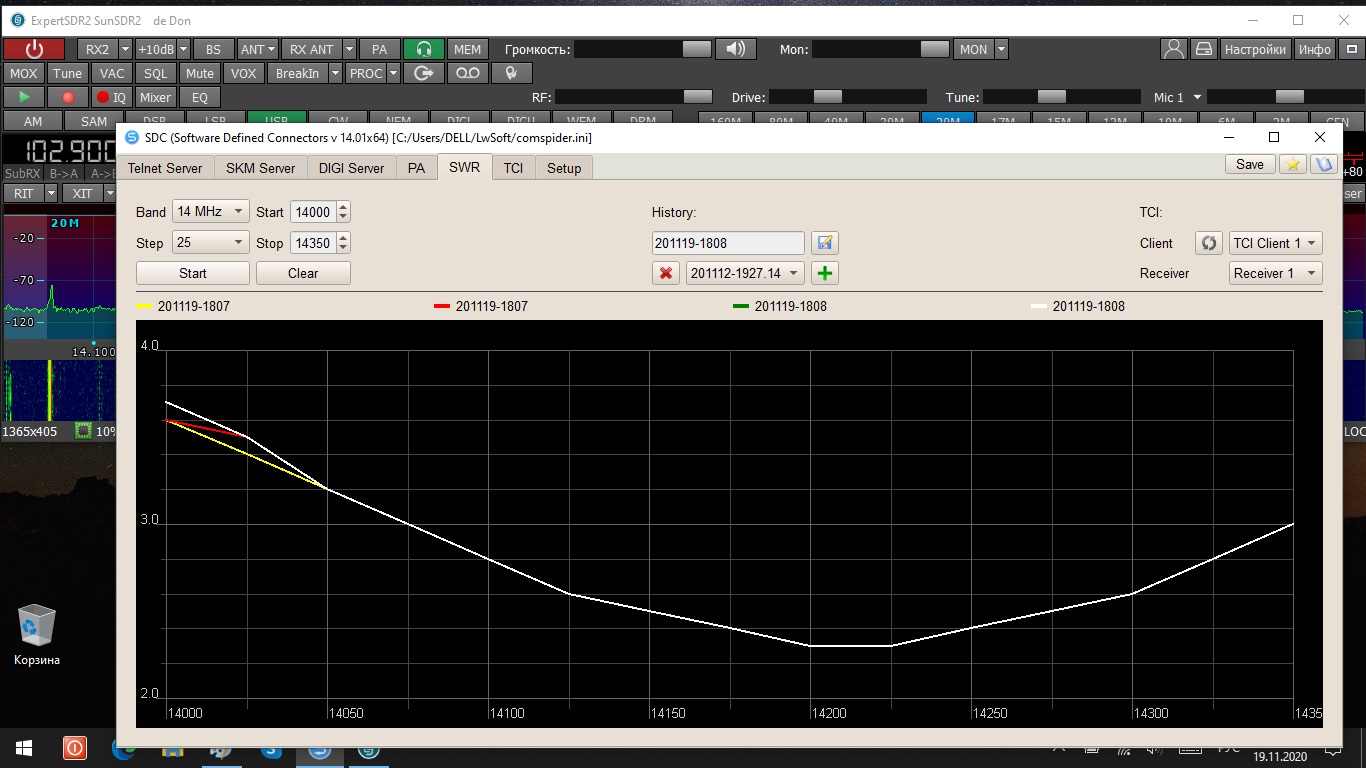Expand the MON dropdown arrow
Screen dimensions: 1366x768
pos(1001,49)
